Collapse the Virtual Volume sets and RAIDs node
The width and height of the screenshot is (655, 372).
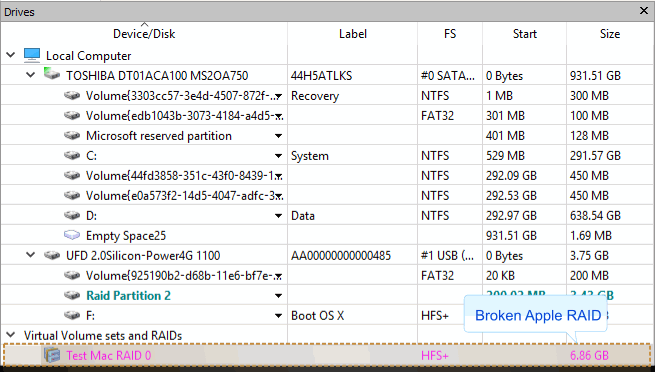[11, 335]
